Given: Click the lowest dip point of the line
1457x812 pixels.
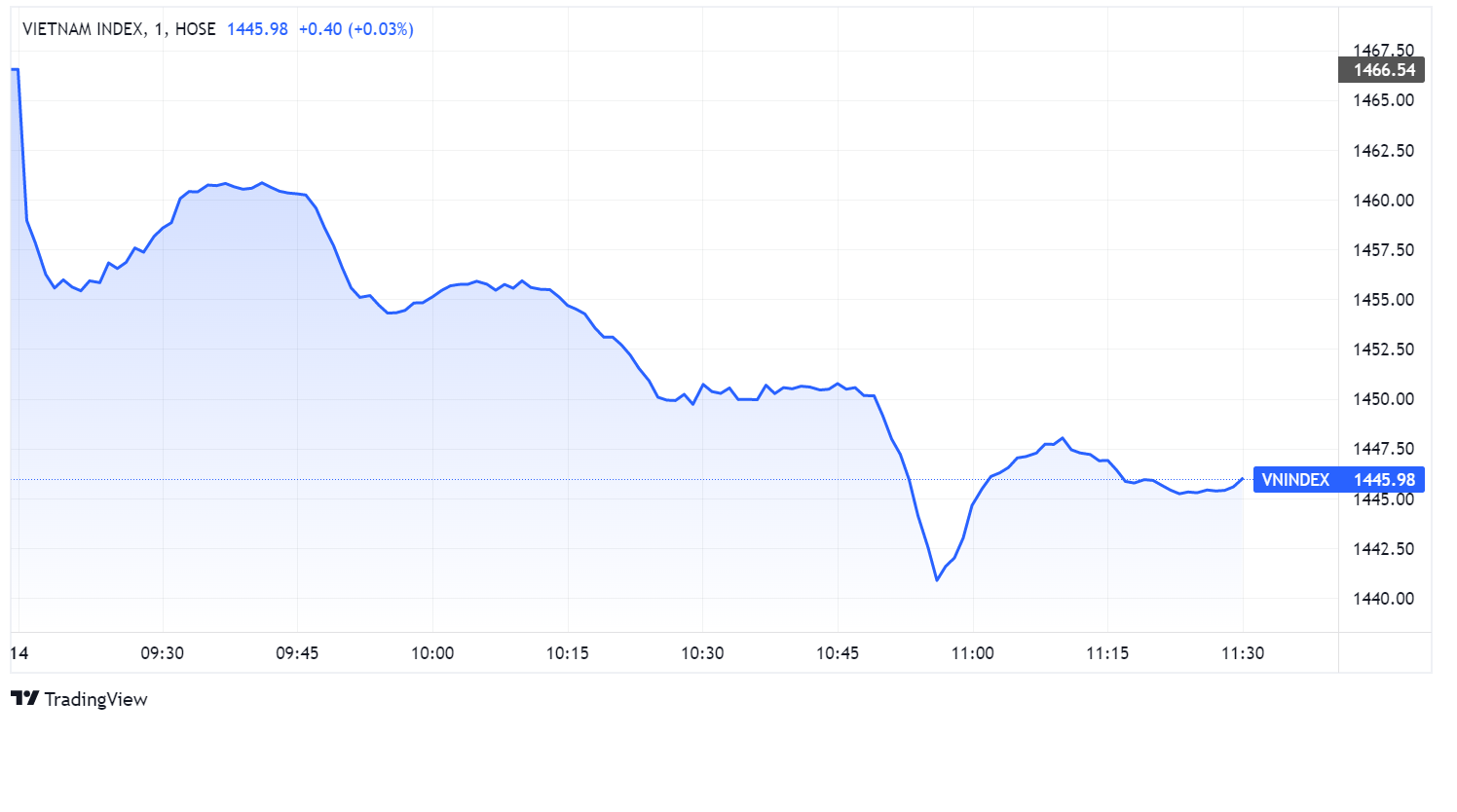Looking at the screenshot, I should click(x=937, y=580).
